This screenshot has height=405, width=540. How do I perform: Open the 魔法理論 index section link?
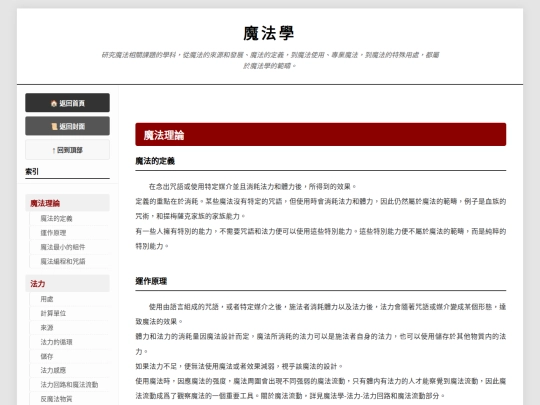(x=68, y=203)
